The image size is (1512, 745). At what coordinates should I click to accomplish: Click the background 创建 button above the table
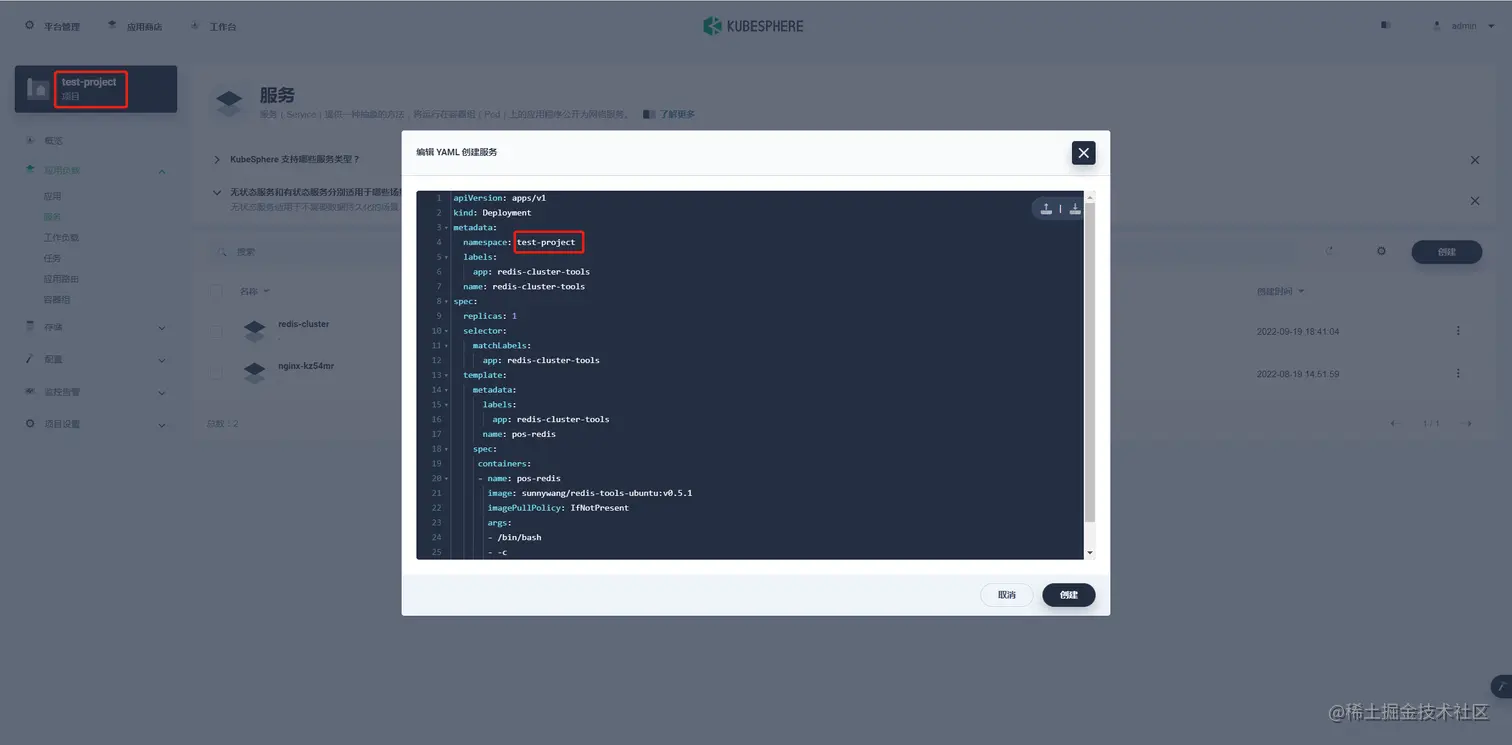click(x=1446, y=252)
